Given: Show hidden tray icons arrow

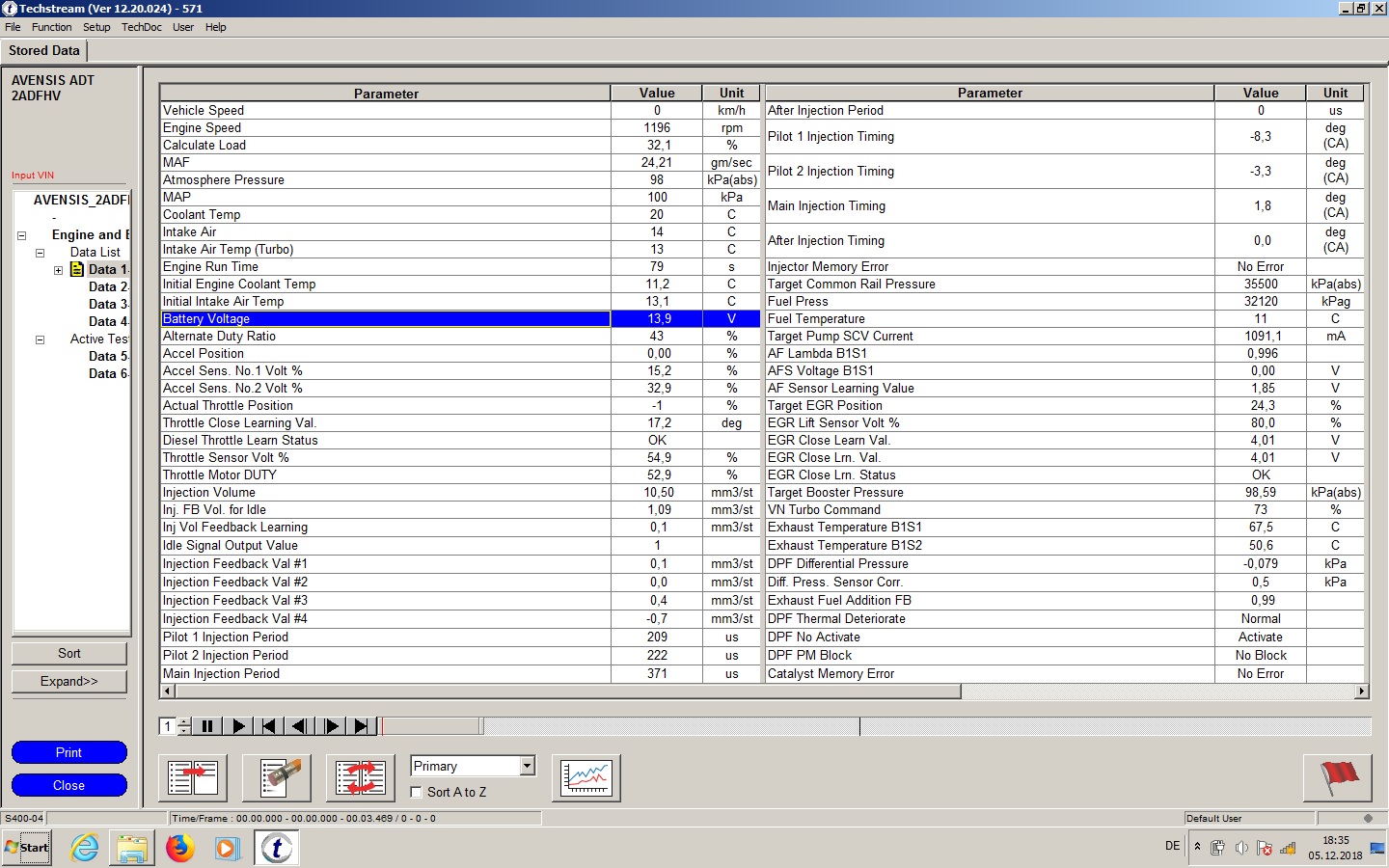Looking at the screenshot, I should (x=1197, y=846).
